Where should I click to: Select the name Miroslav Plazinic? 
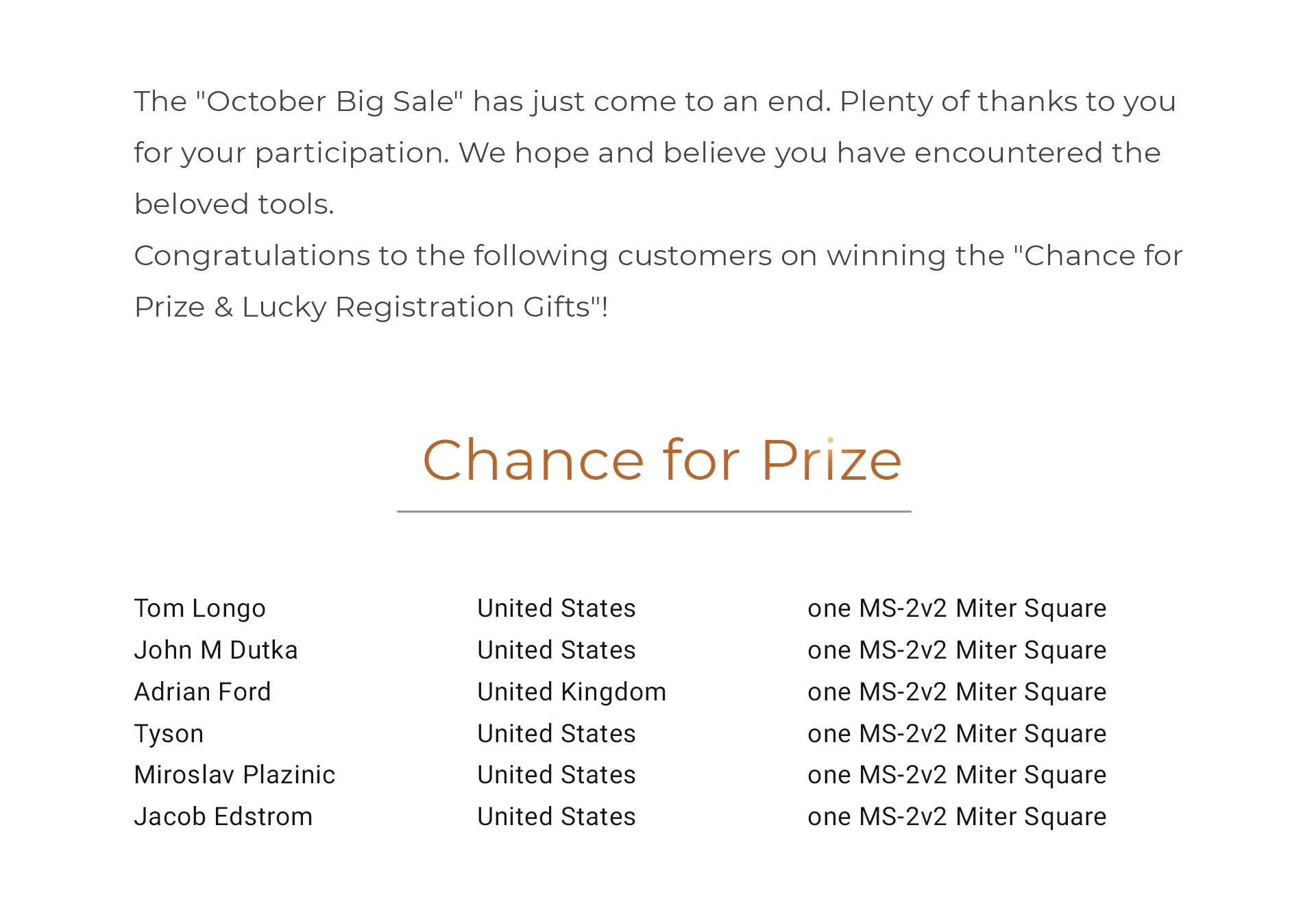234,775
